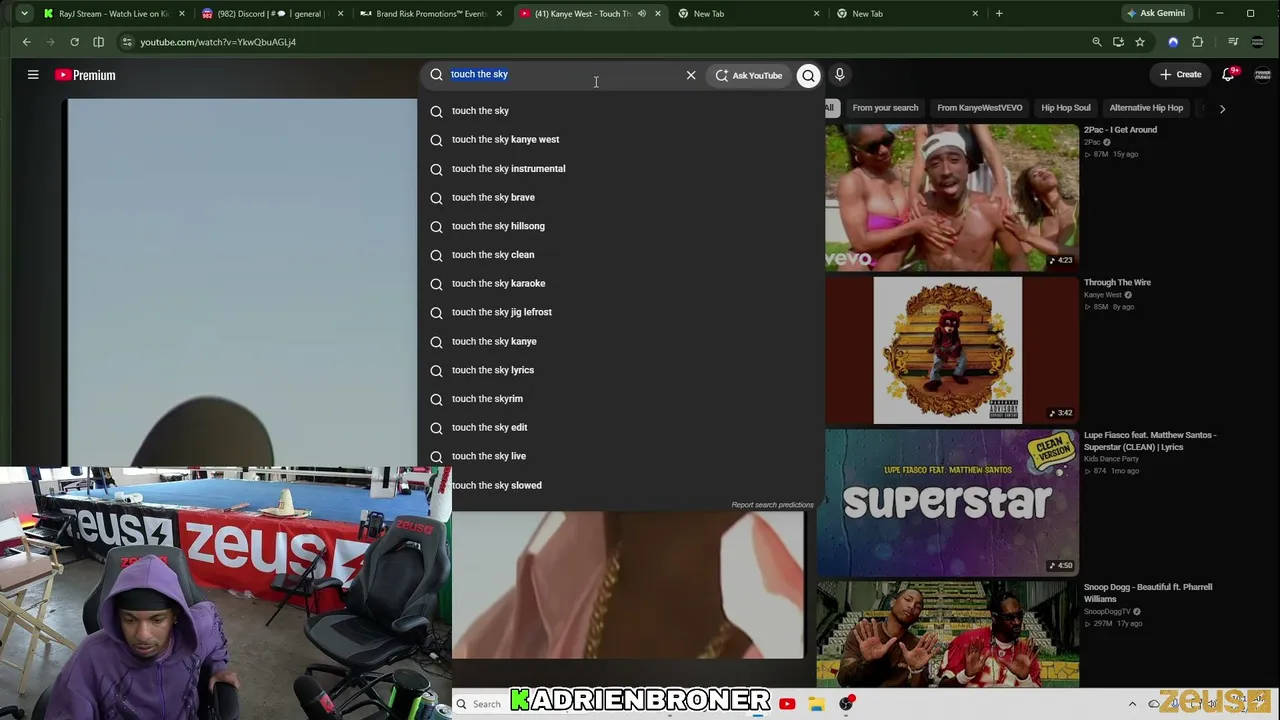Open File Explorer from the taskbar
This screenshot has width=1280, height=720.
click(817, 704)
